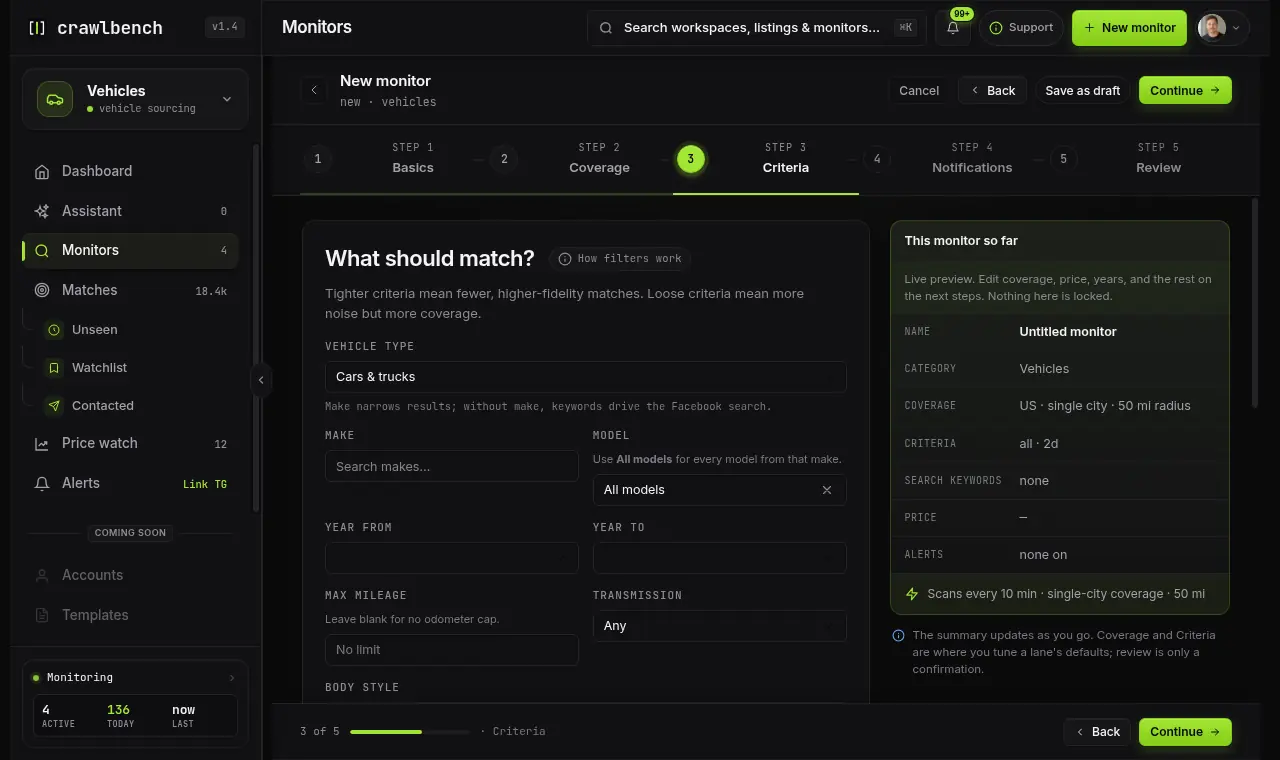Click the 136 TODAY counter
This screenshot has width=1280, height=760.
120,716
